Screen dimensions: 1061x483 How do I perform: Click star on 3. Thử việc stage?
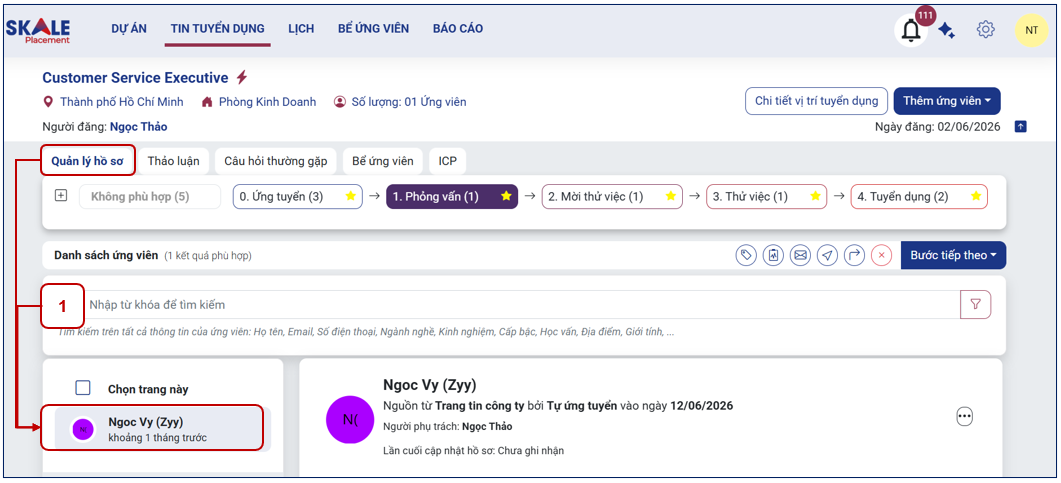pyautogui.click(x=815, y=196)
